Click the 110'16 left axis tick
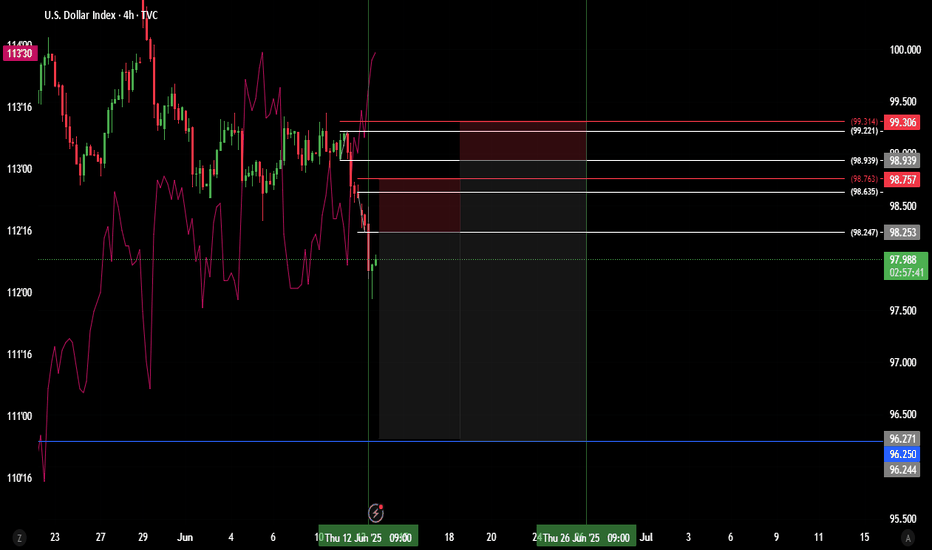932x550 pixels. point(19,478)
